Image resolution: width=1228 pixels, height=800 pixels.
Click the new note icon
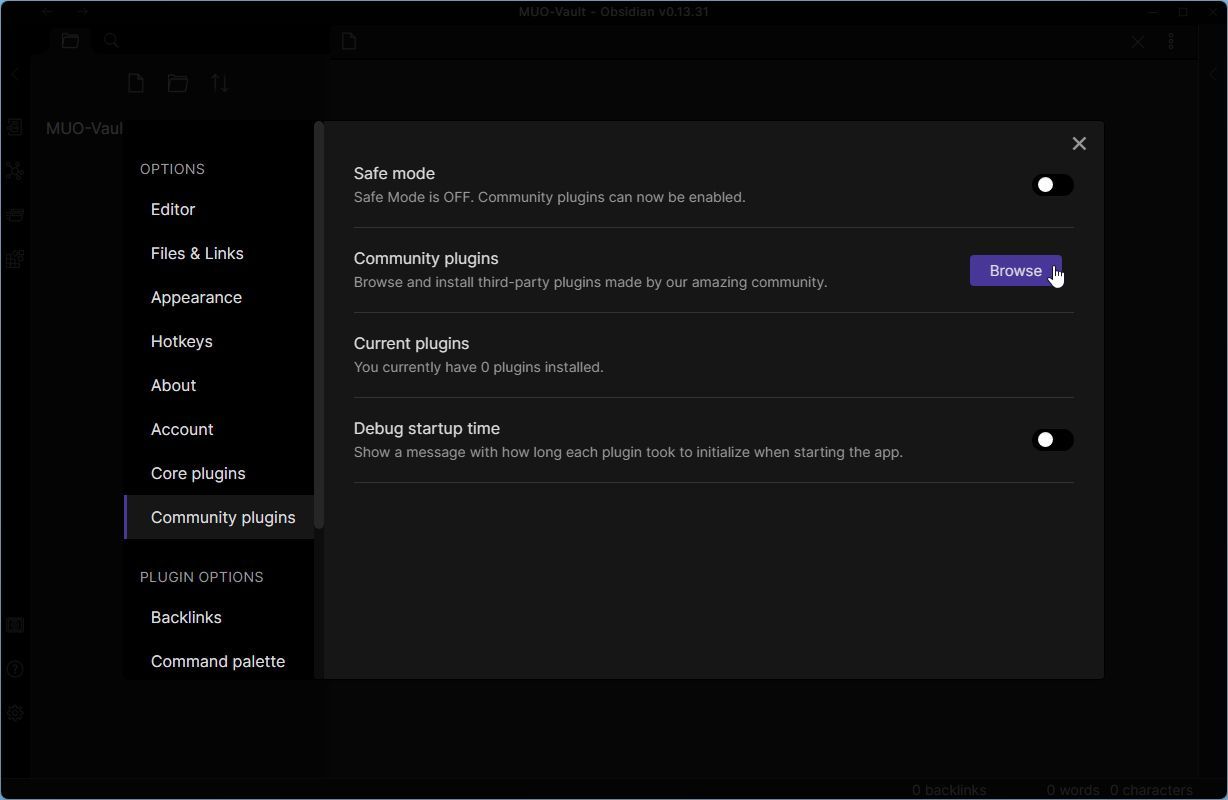136,84
